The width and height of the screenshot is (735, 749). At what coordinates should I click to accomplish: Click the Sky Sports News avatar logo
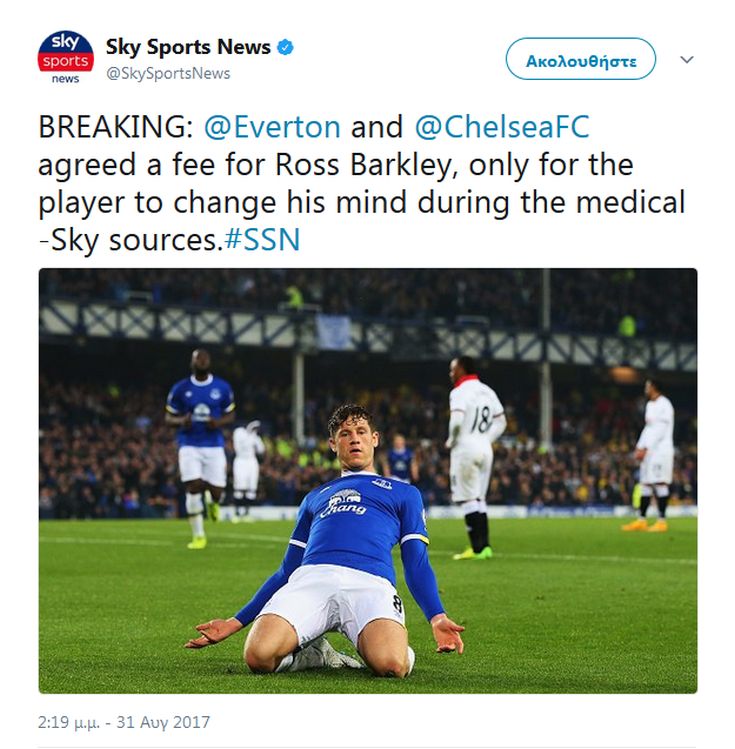pyautogui.click(x=65, y=58)
